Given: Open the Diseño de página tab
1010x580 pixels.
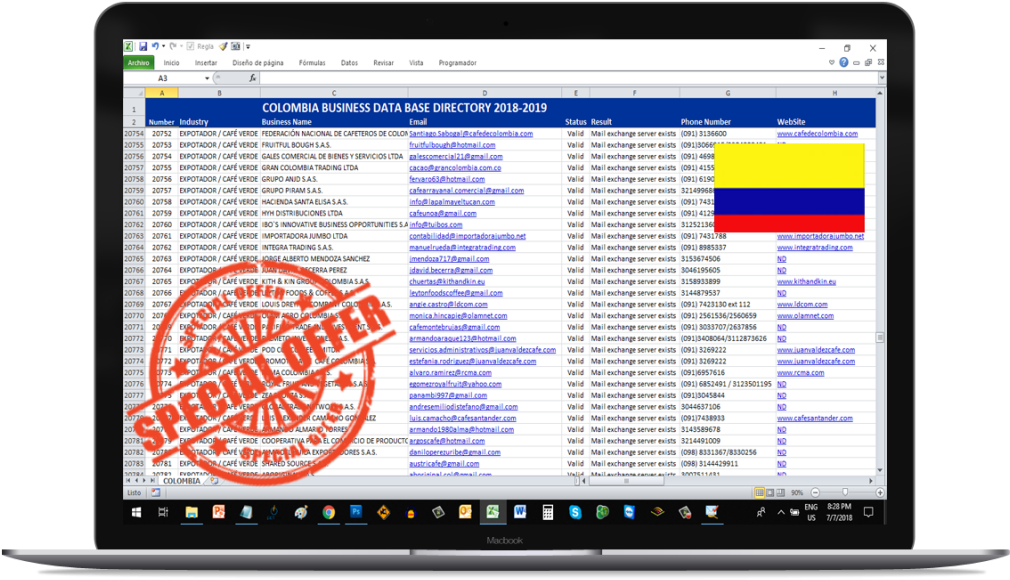Looking at the screenshot, I should [x=258, y=63].
